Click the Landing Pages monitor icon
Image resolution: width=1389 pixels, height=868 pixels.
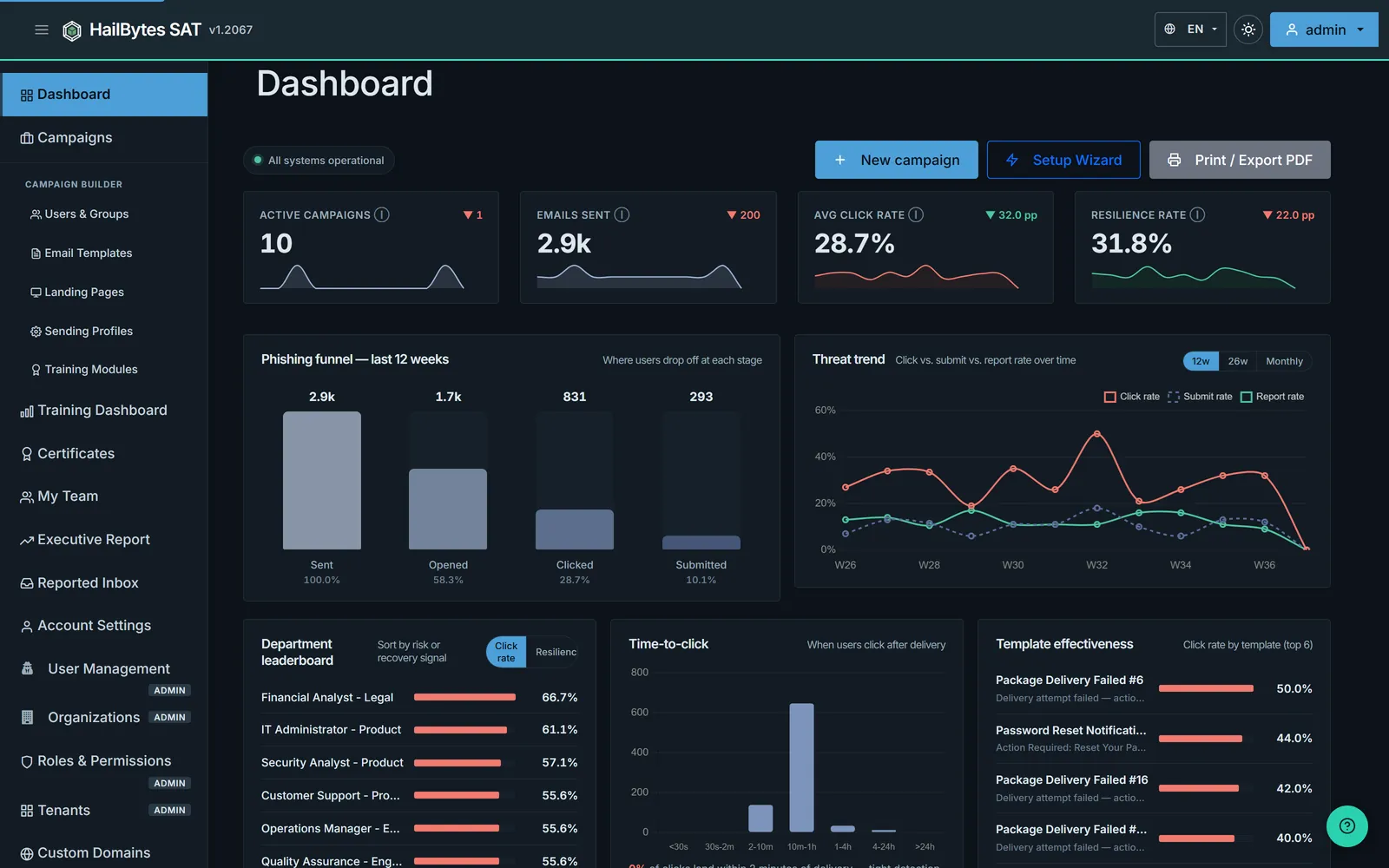36,293
